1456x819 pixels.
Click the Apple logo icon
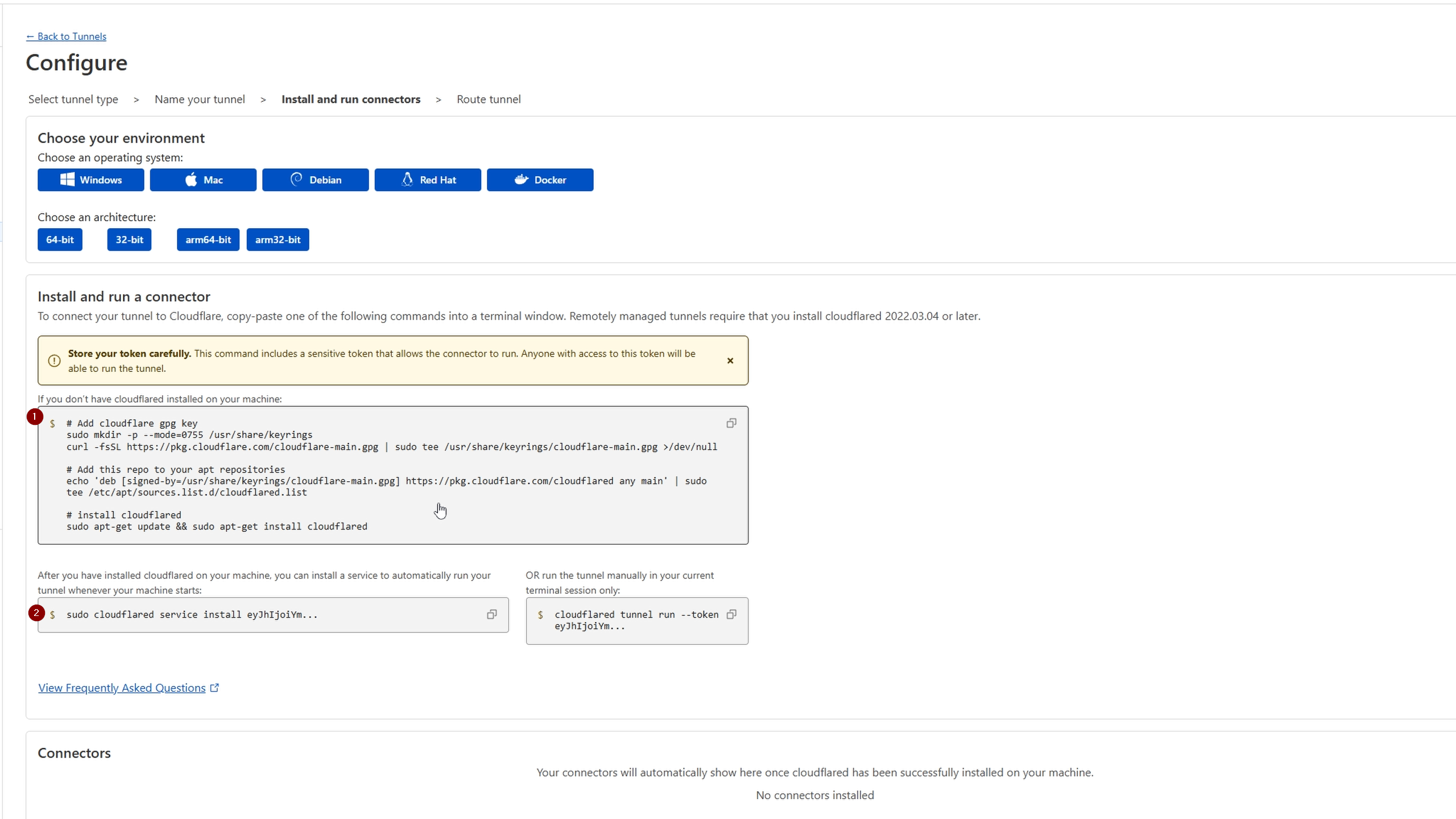(x=191, y=180)
